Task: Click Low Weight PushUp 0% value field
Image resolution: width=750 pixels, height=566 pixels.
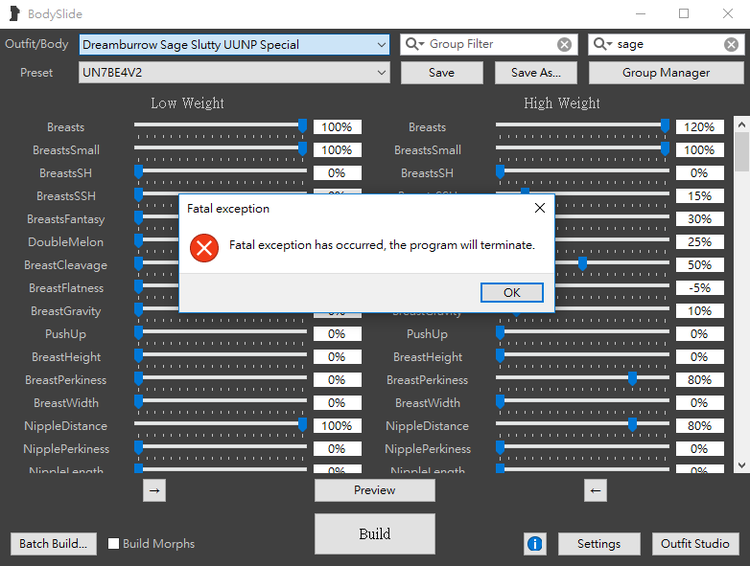Action: (x=337, y=333)
